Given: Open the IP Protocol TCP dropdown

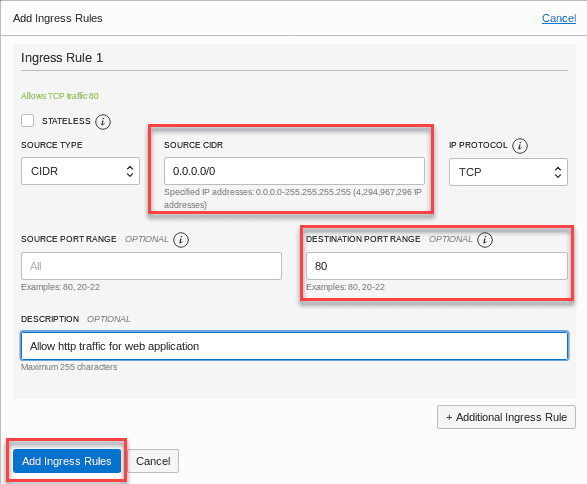Looking at the screenshot, I should click(508, 172).
